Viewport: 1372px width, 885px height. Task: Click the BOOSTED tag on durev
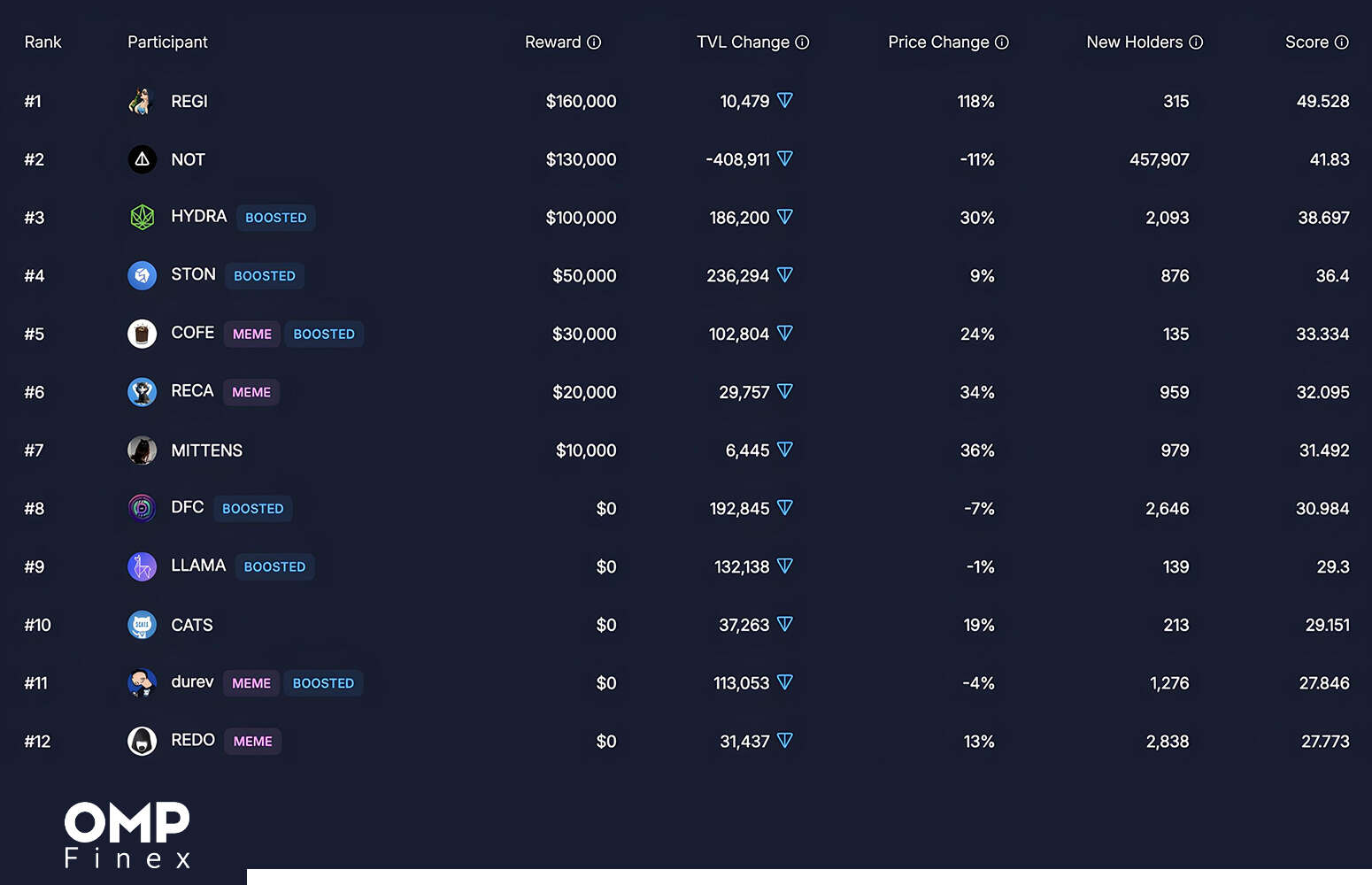tap(323, 683)
